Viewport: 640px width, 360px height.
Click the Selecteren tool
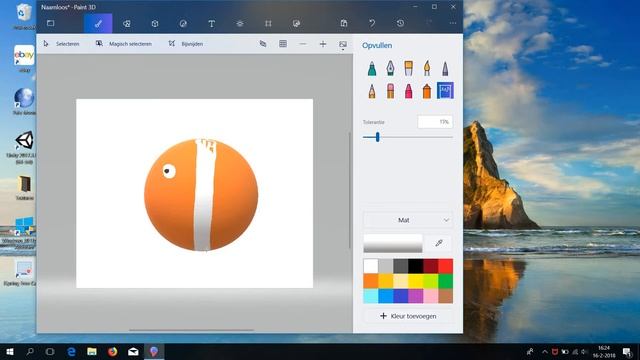pyautogui.click(x=62, y=44)
